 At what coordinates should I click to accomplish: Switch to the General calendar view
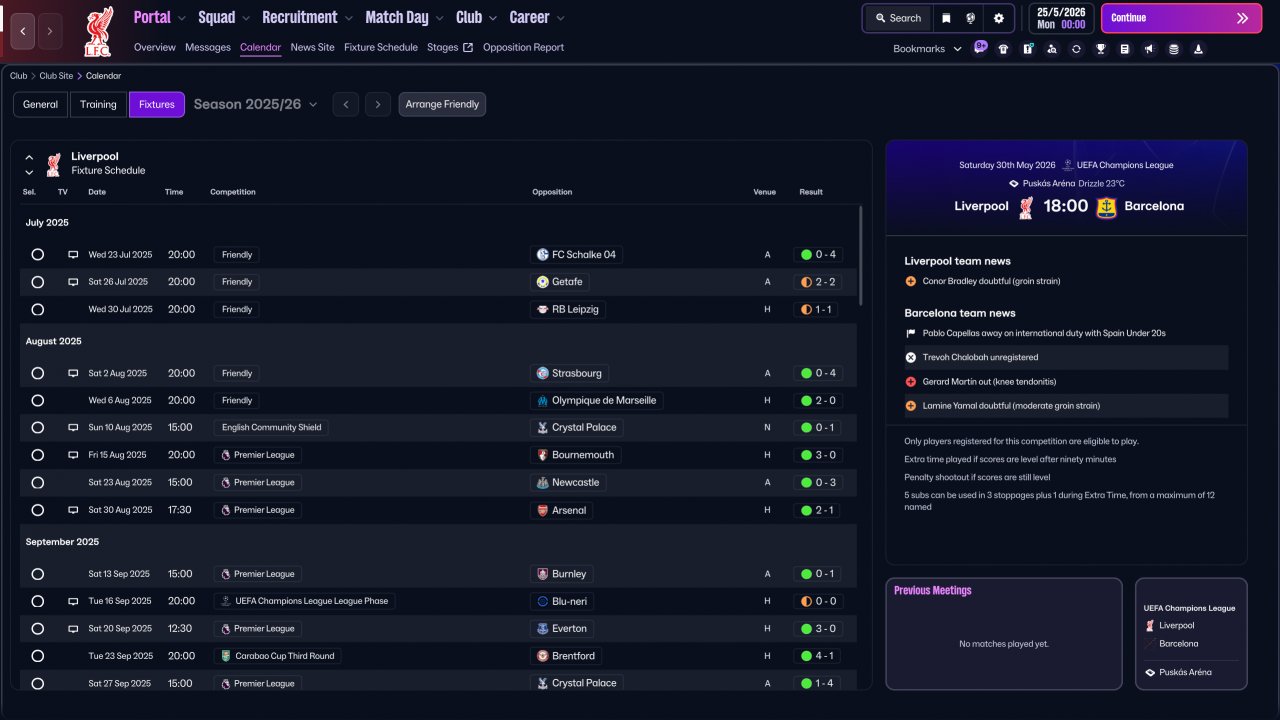40,104
